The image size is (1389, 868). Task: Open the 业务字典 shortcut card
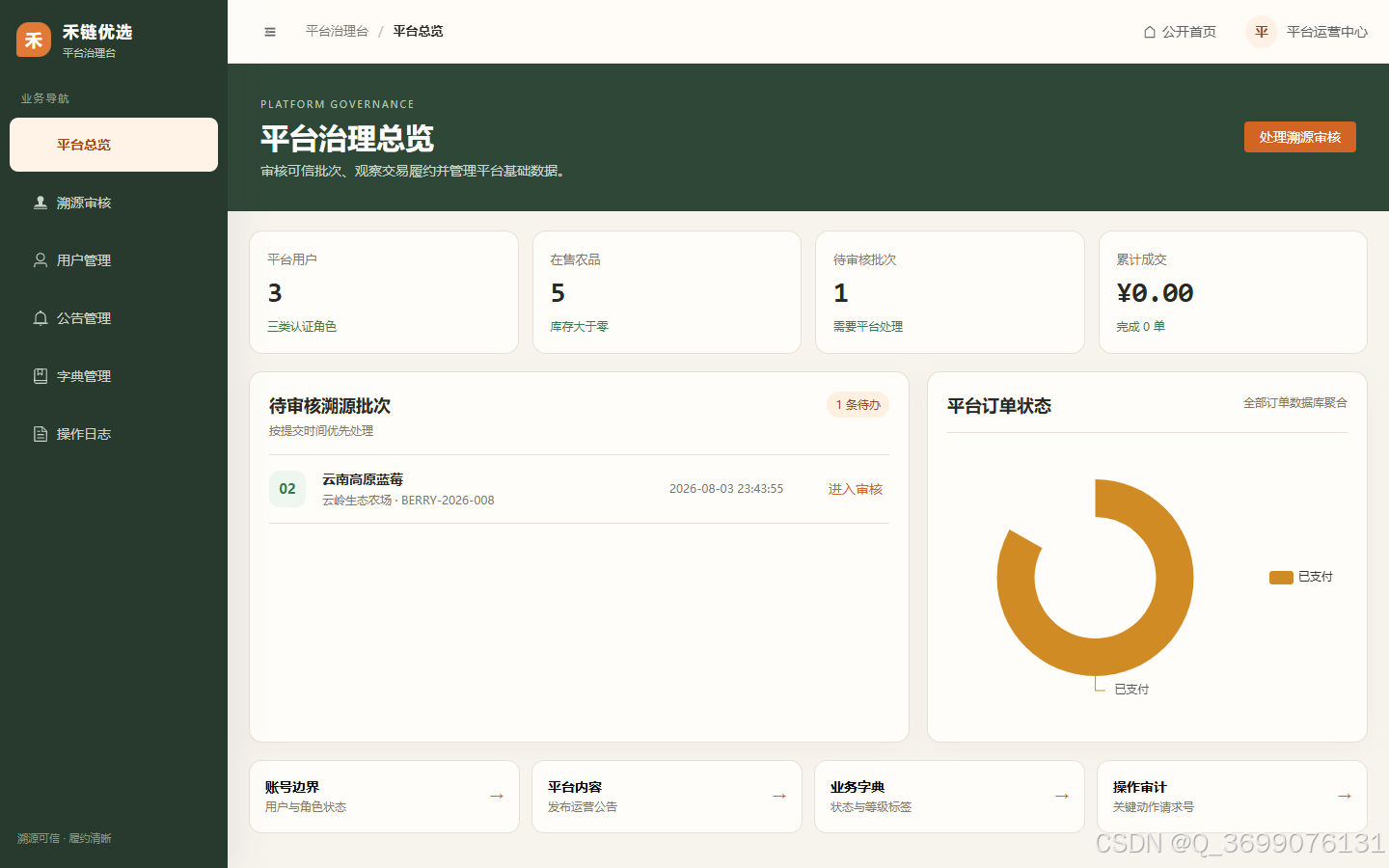tap(949, 797)
